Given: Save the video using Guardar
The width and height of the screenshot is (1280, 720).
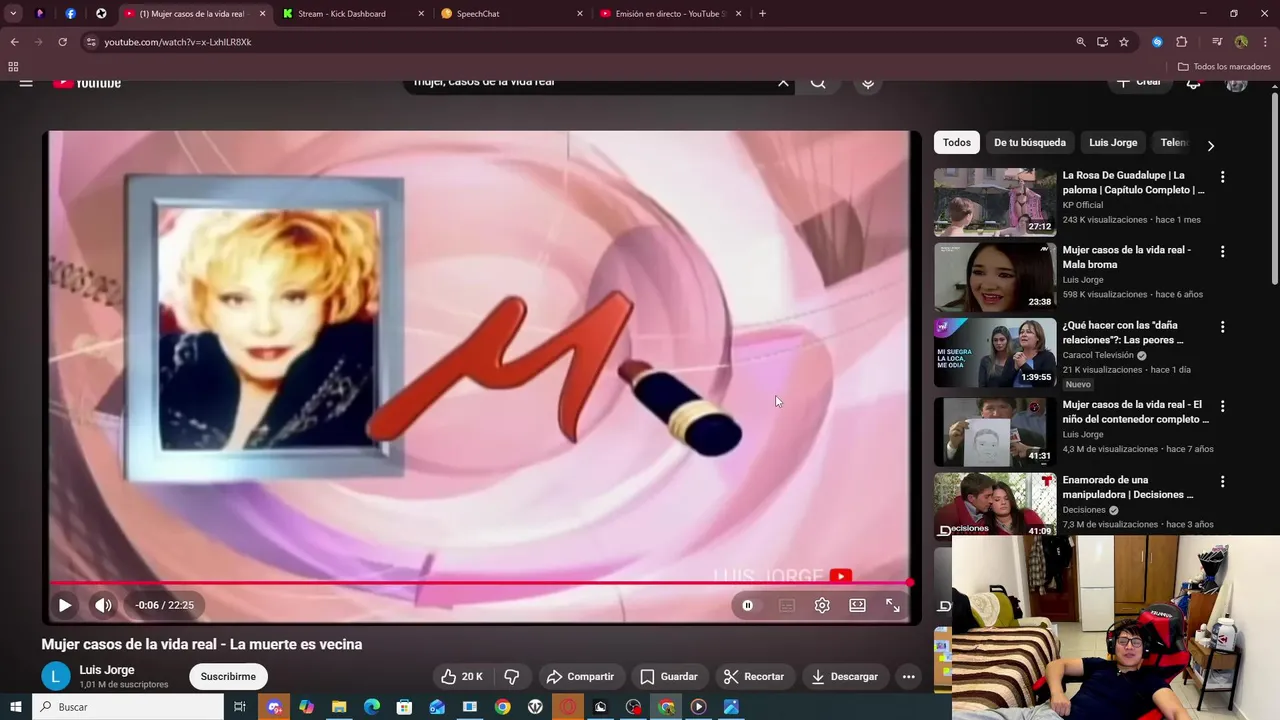Looking at the screenshot, I should coord(669,677).
